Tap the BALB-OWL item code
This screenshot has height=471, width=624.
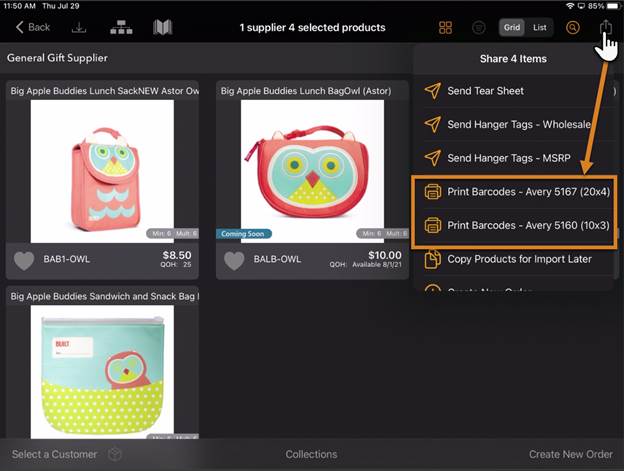(277, 259)
